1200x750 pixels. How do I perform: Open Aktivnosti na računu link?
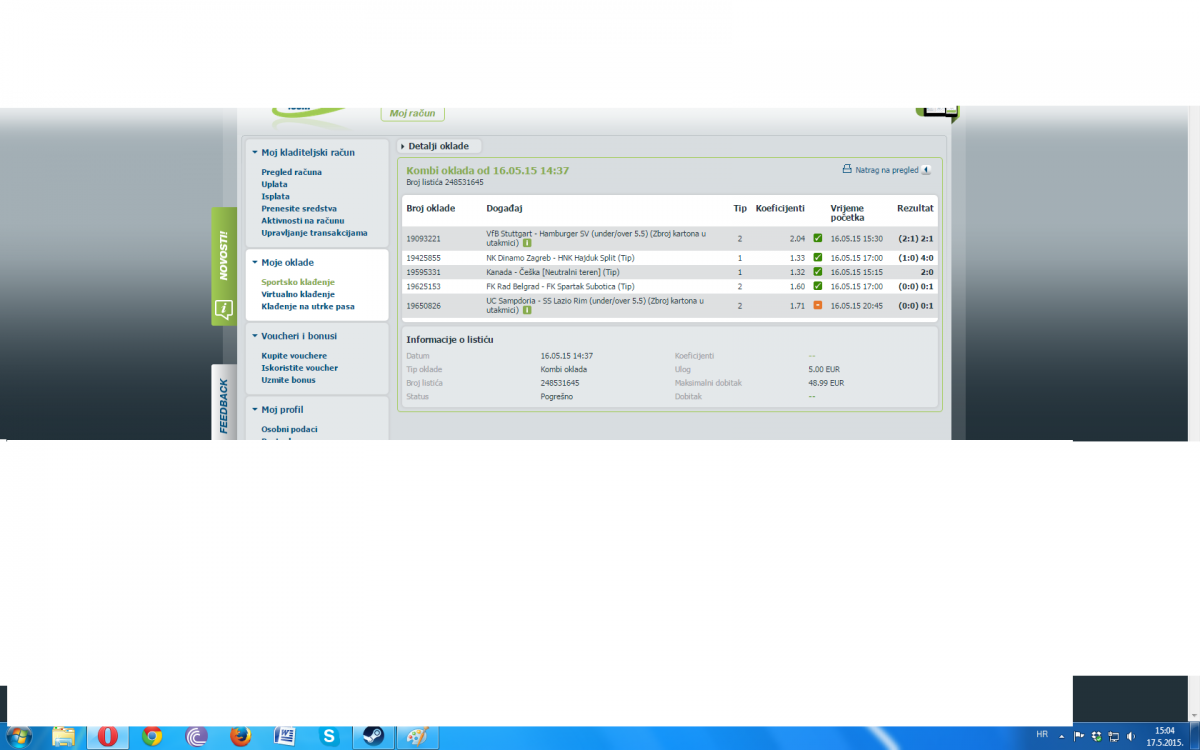click(302, 220)
